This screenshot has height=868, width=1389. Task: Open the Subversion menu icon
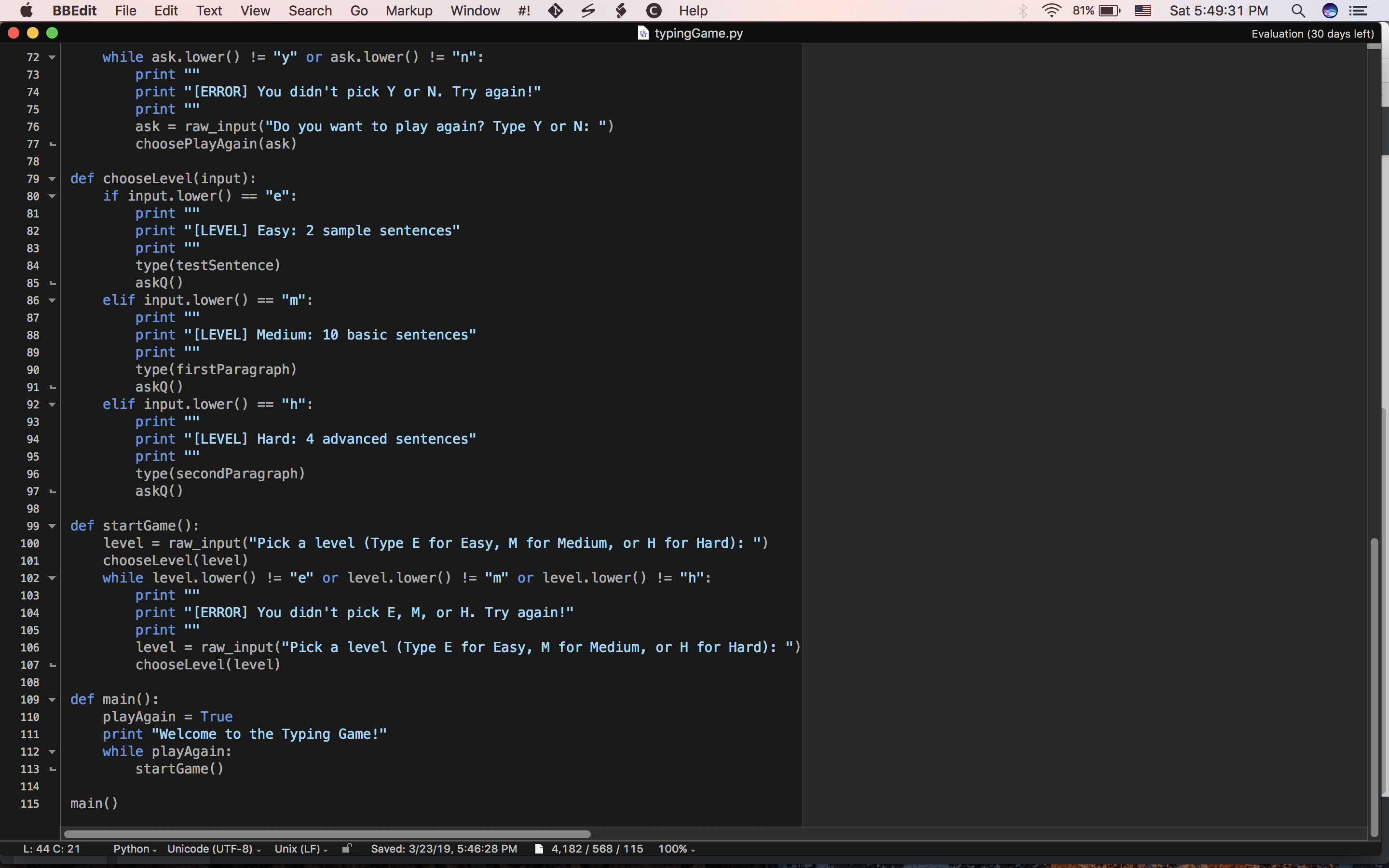click(x=588, y=11)
